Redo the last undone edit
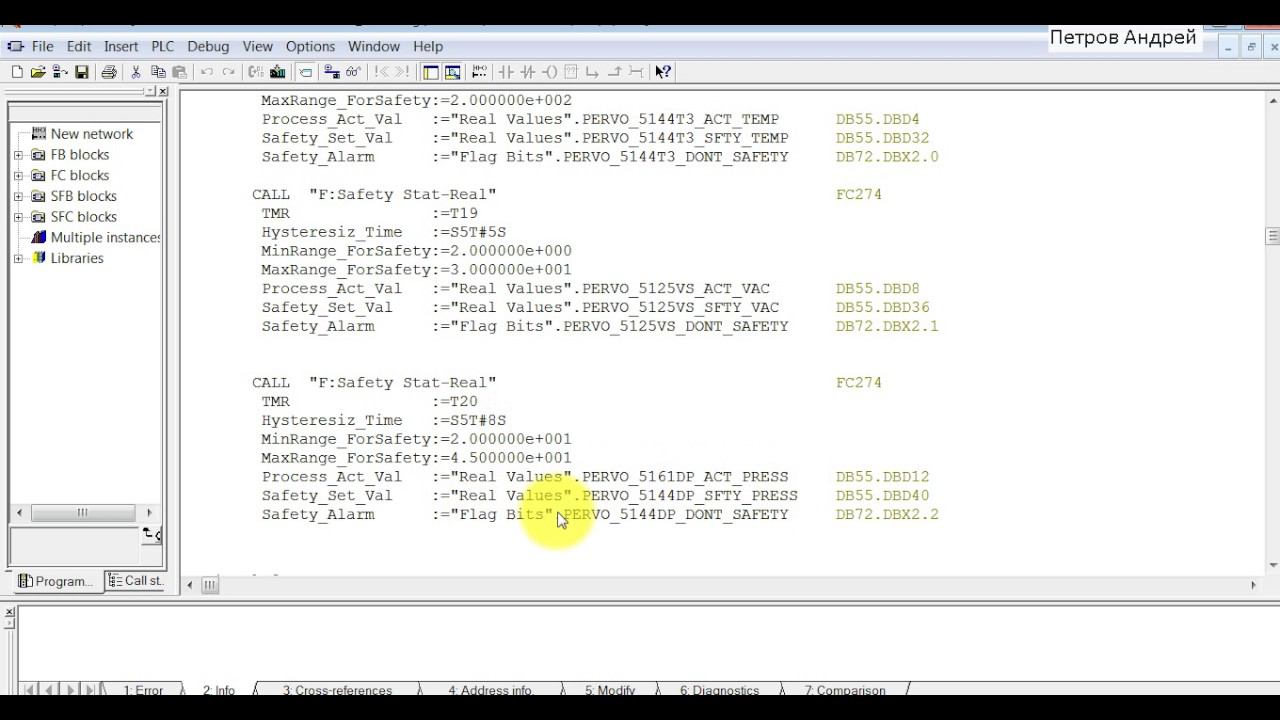Viewport: 1280px width, 720px height. tap(229, 72)
